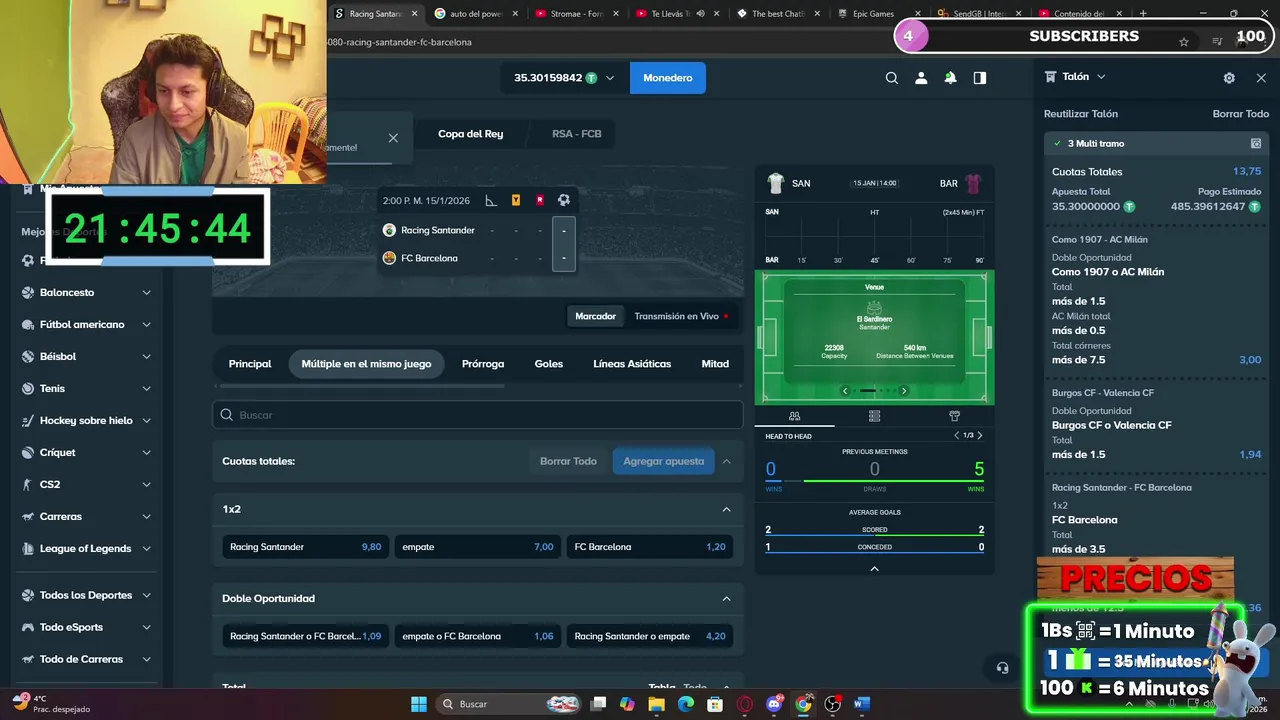
Task: Select the Prórroga tab
Action: (x=483, y=364)
